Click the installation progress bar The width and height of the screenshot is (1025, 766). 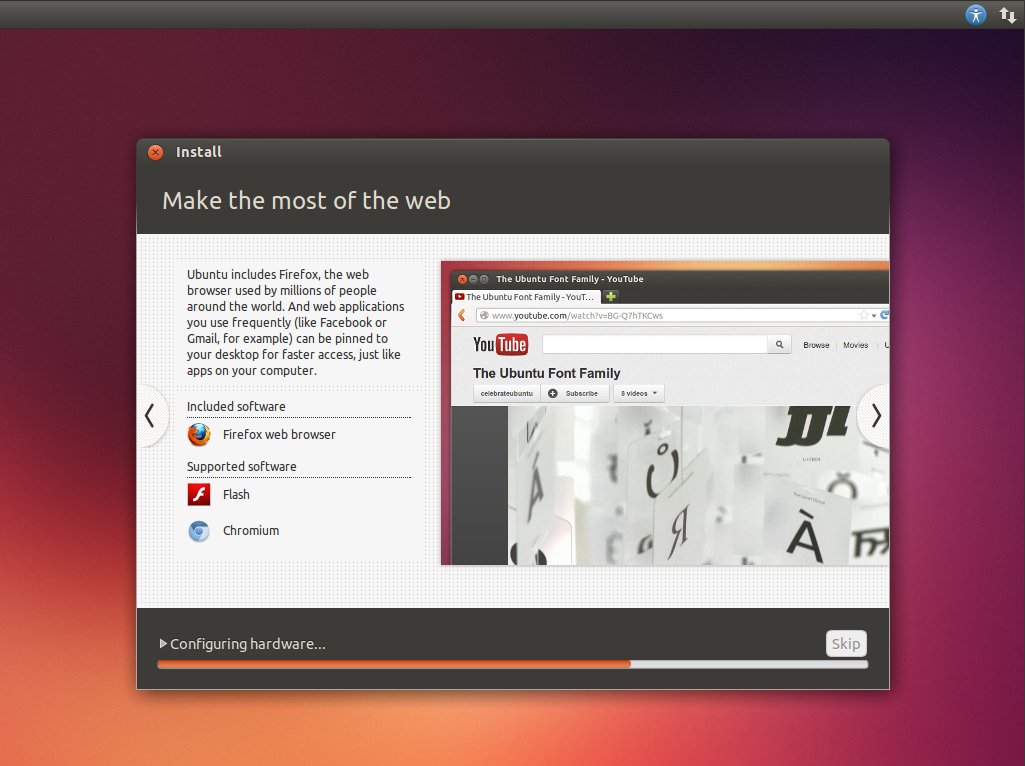pos(512,664)
